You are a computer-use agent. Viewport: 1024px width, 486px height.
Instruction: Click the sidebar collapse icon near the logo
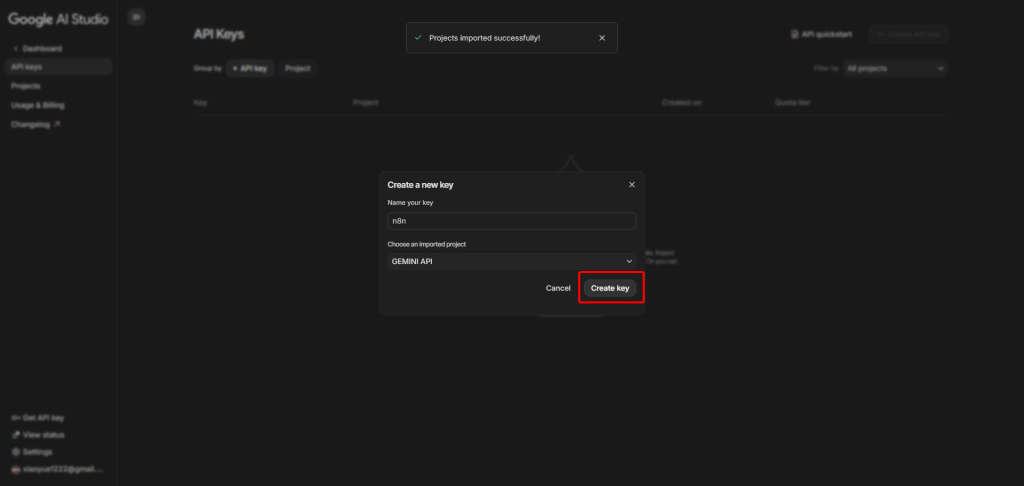tap(137, 17)
